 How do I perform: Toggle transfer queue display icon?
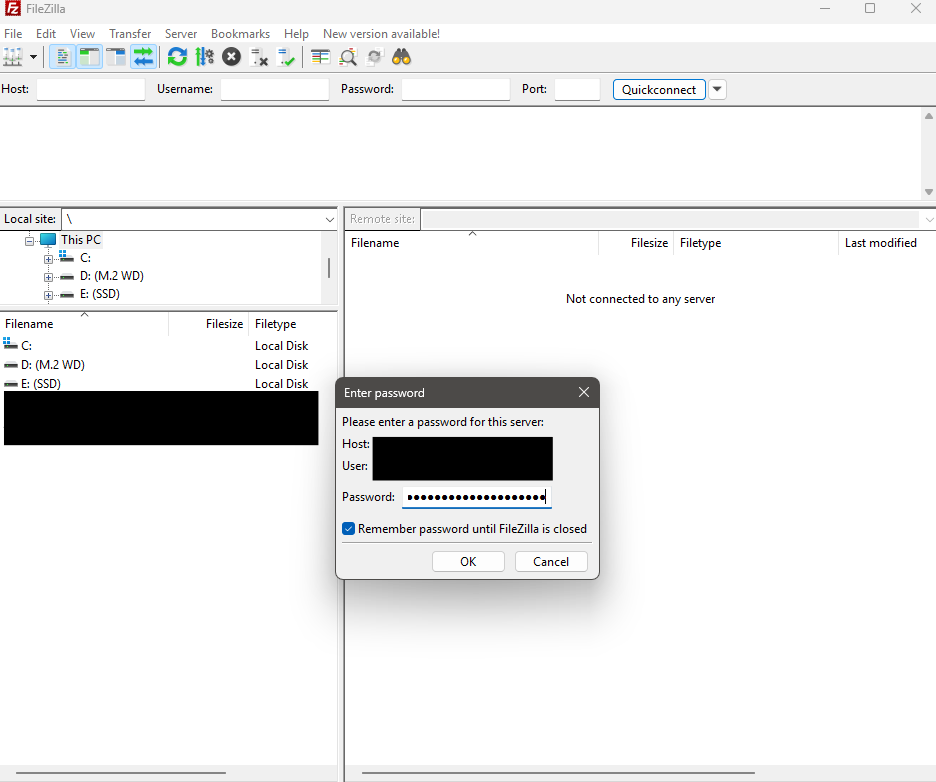click(x=144, y=57)
